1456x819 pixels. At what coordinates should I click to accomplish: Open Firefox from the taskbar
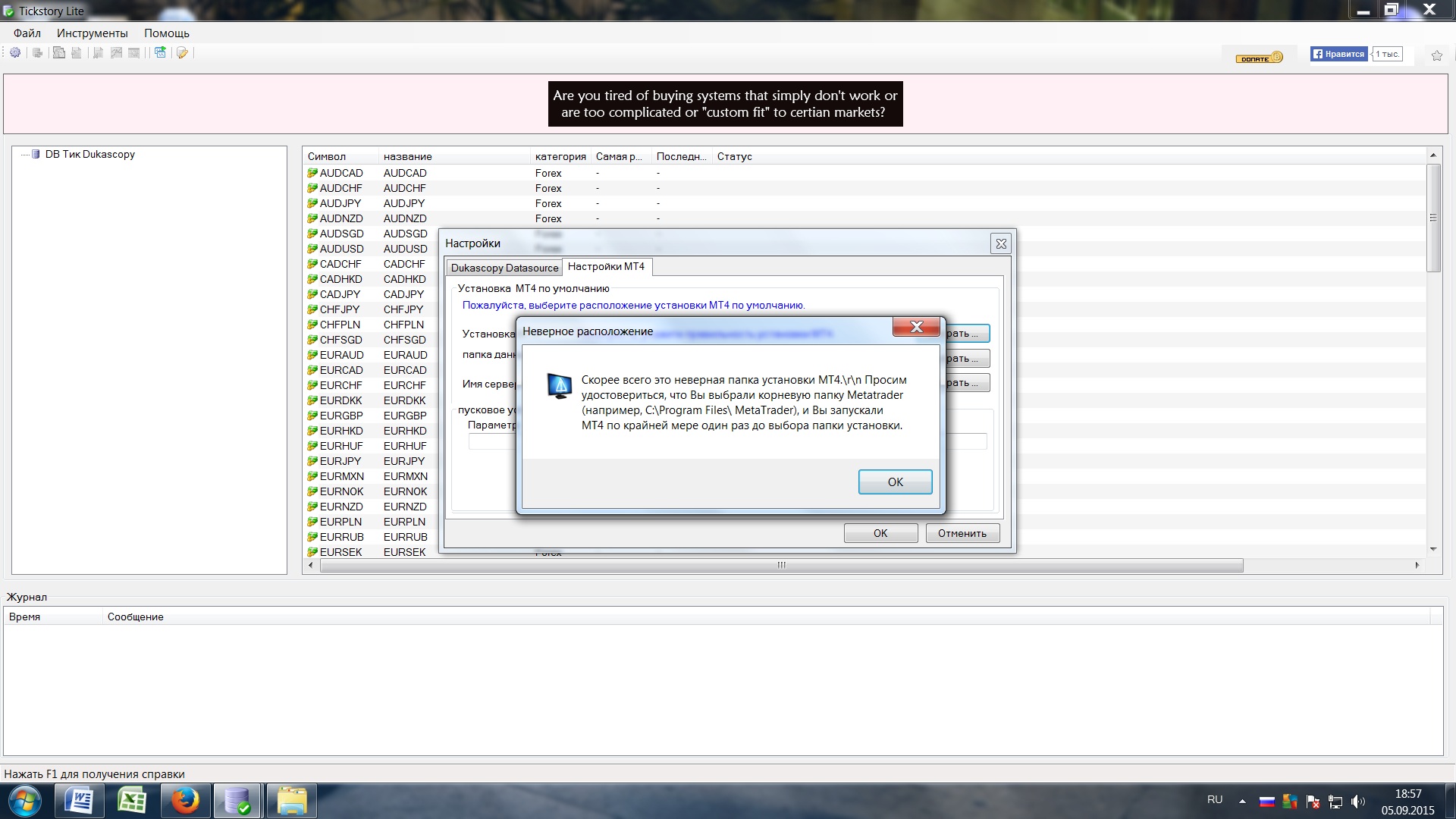(185, 801)
